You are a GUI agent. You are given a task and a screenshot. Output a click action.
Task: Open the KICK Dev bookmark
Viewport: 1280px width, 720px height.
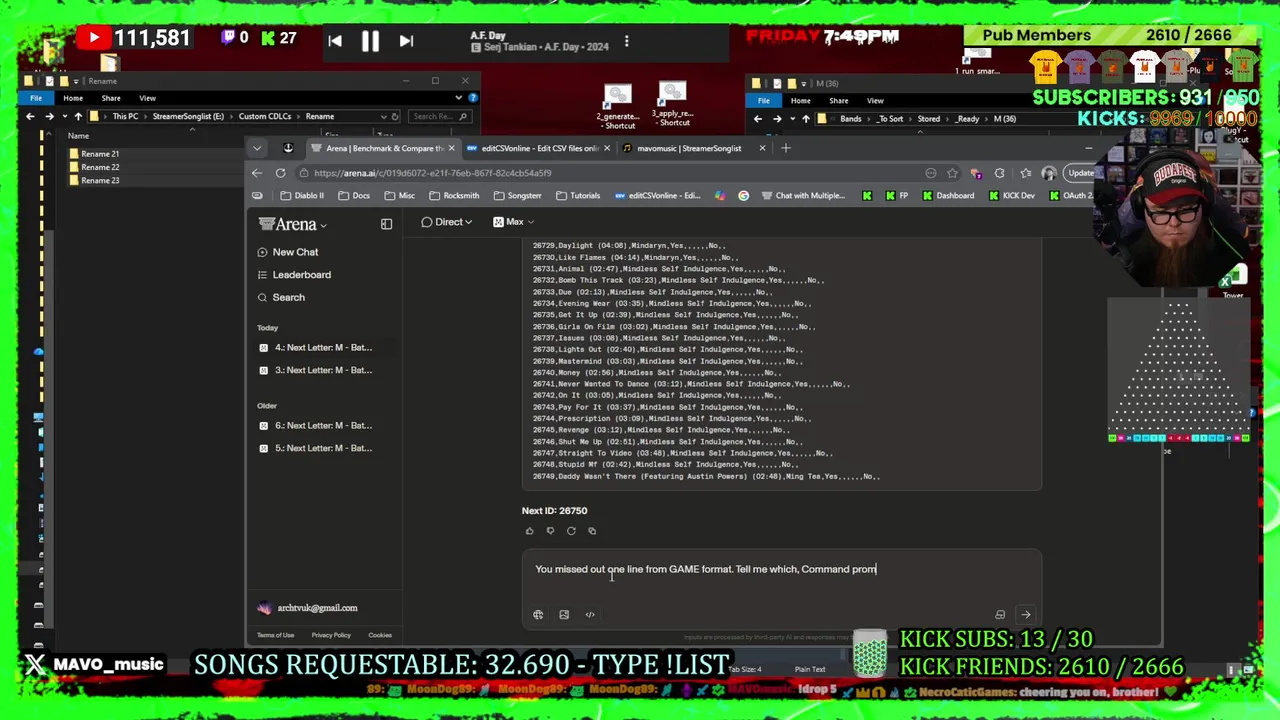pyautogui.click(x=1011, y=196)
